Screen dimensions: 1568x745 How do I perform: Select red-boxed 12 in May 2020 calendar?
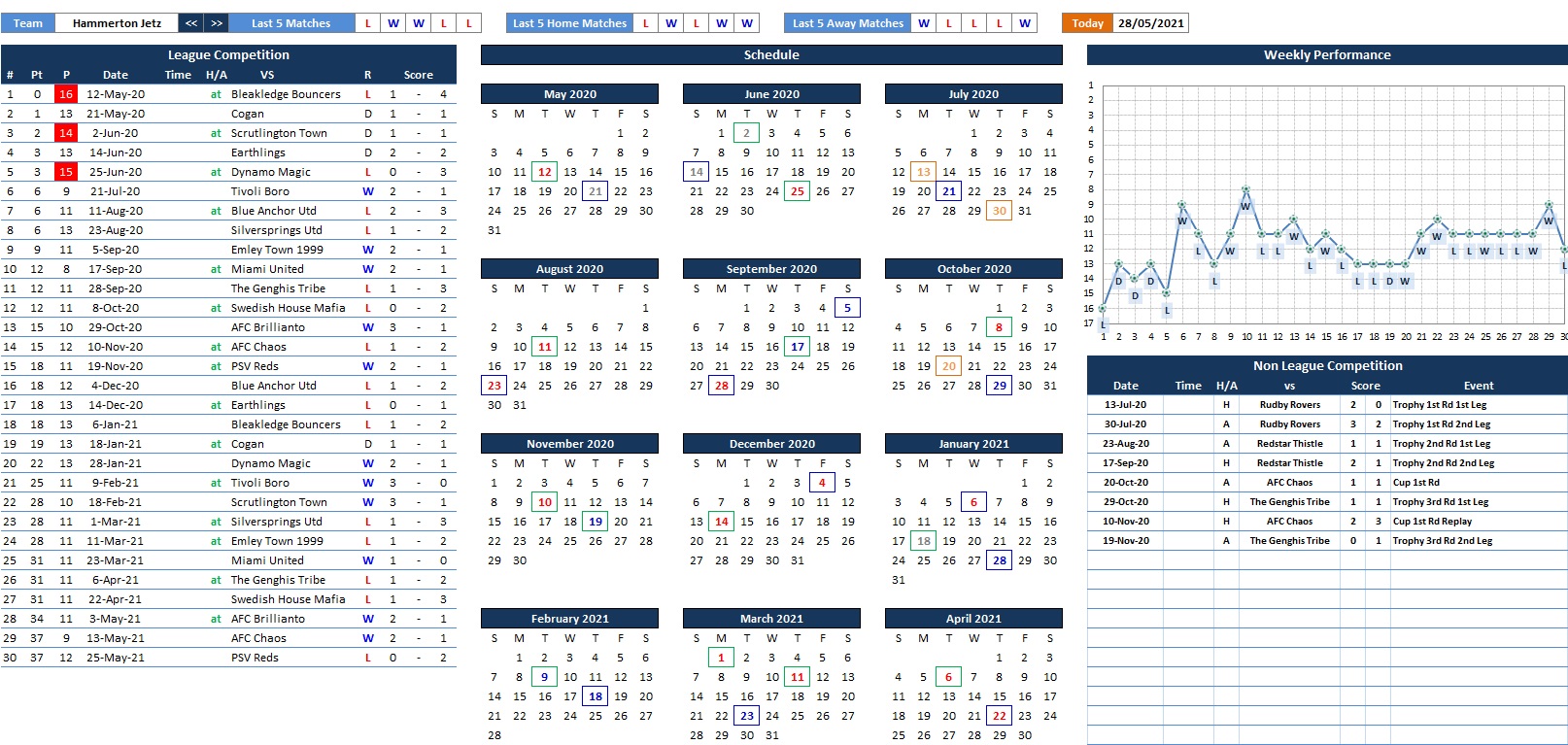pos(545,172)
